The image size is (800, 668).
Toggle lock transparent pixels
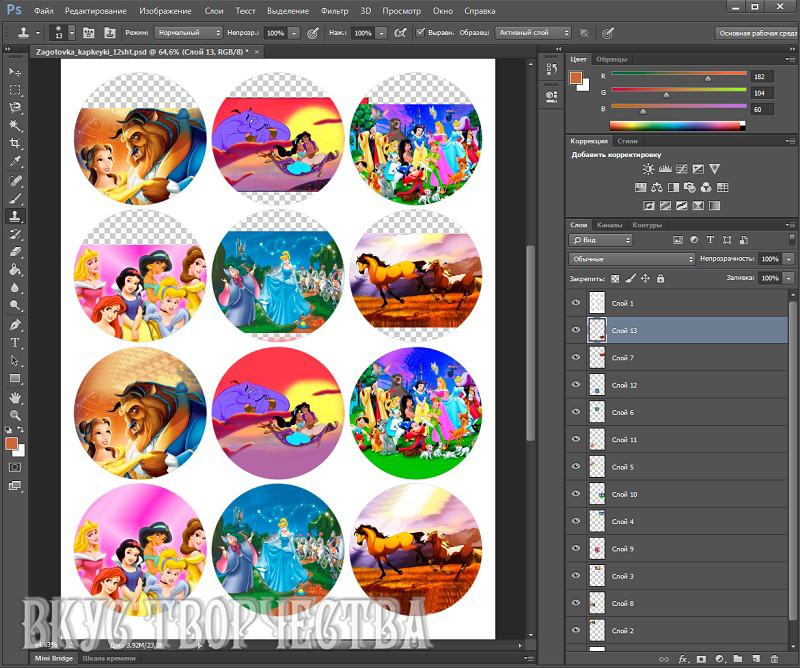click(x=615, y=279)
